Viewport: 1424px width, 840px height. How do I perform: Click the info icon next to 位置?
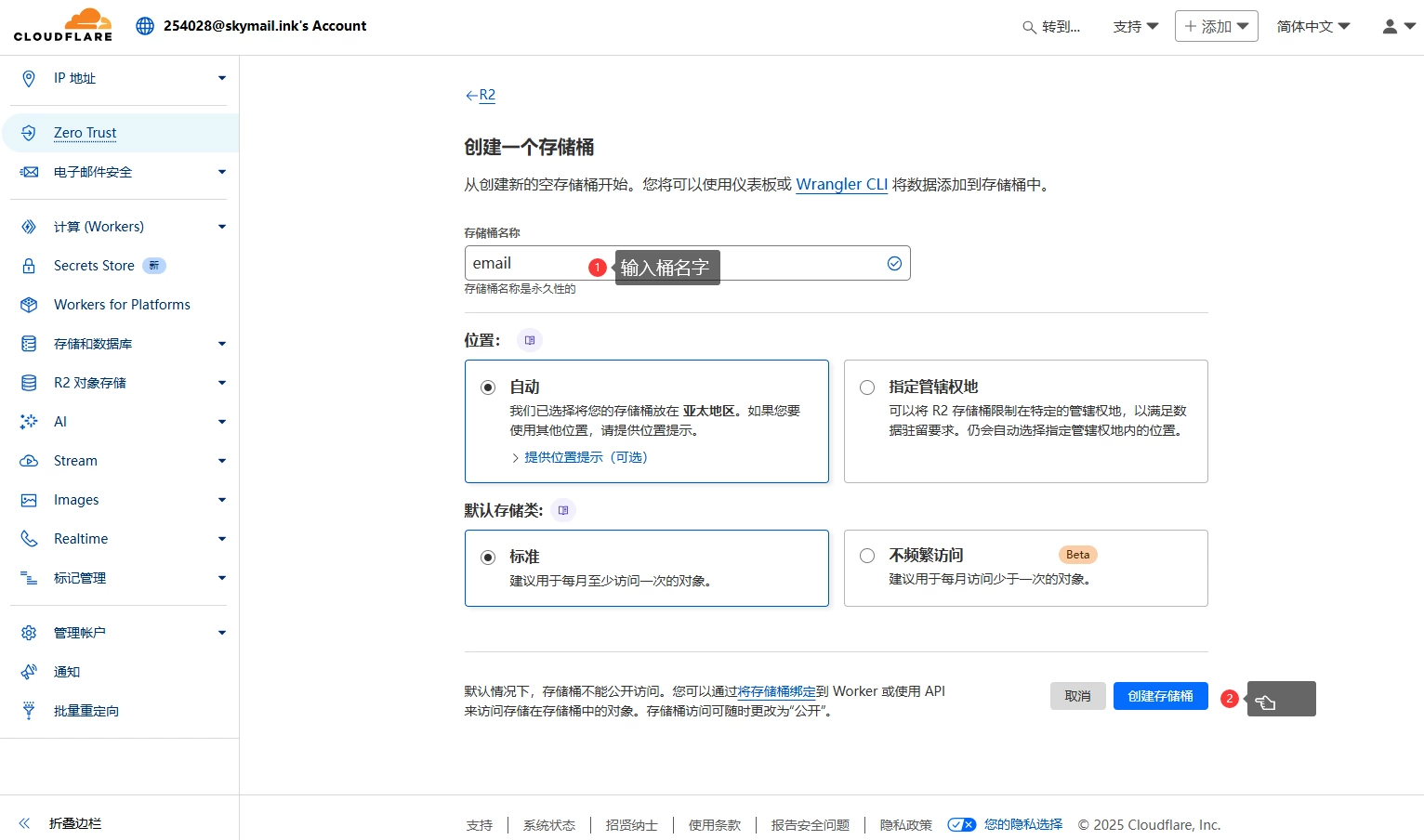coord(529,340)
